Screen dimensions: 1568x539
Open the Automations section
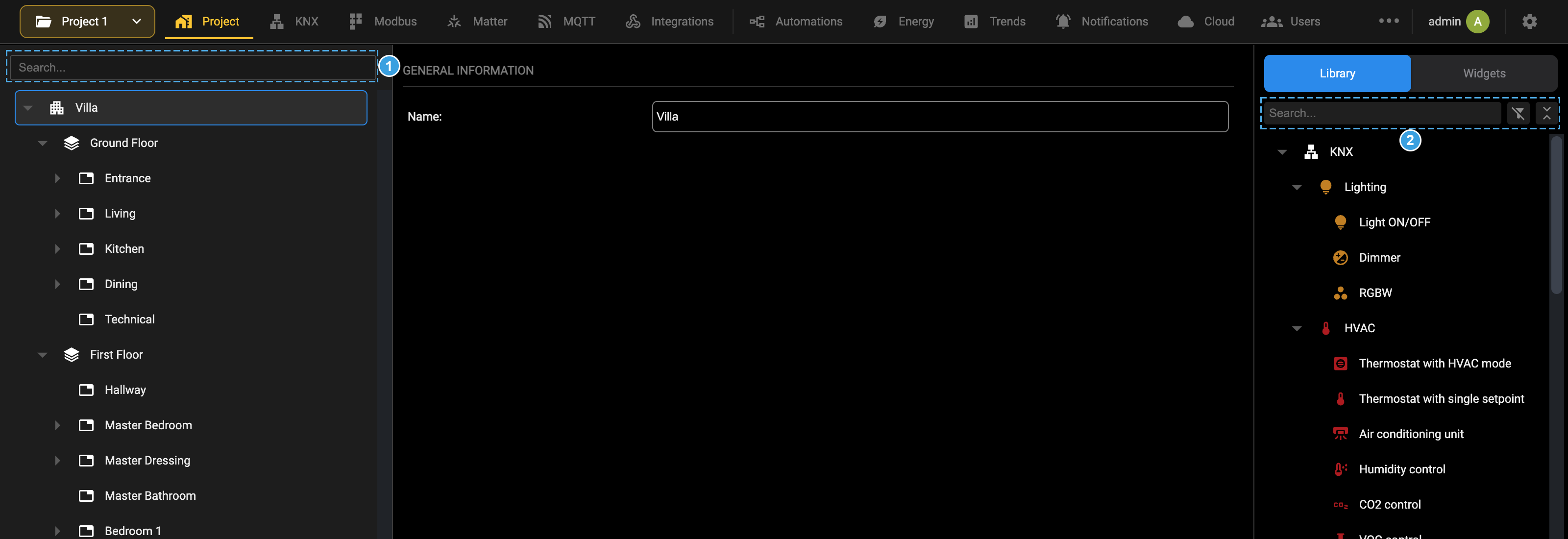tap(796, 21)
